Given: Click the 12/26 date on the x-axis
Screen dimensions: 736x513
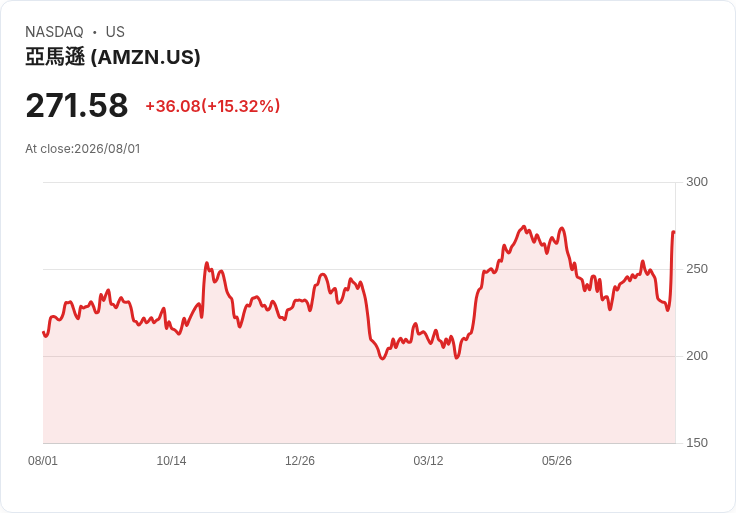Looking at the screenshot, I should click(x=300, y=461).
